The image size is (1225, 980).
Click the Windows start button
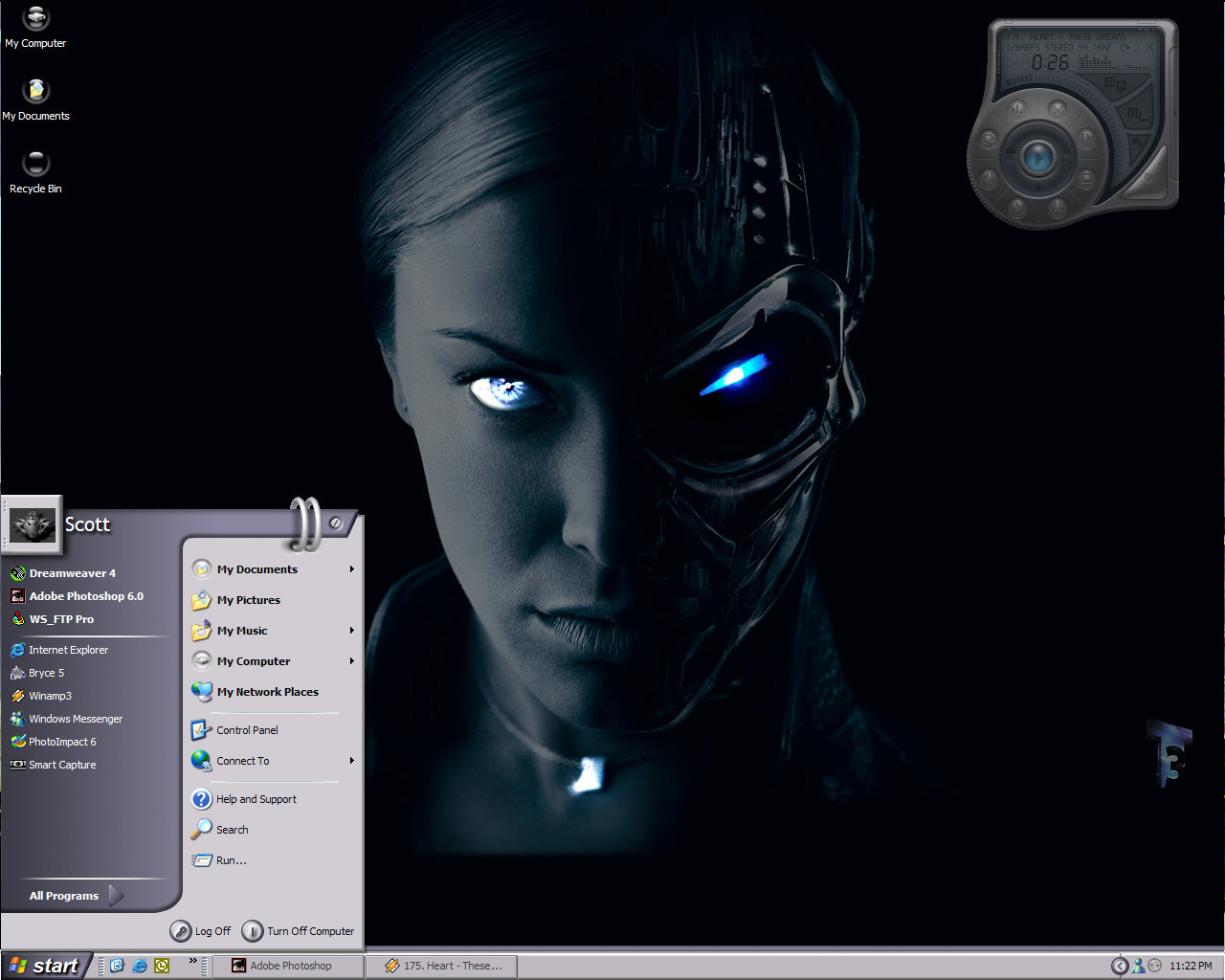[45, 966]
